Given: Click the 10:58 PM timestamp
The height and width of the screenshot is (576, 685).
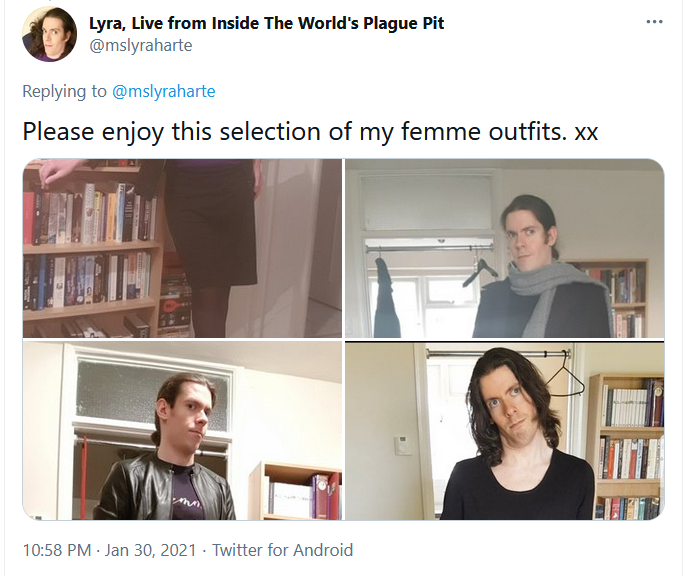Looking at the screenshot, I should [x=57, y=550].
